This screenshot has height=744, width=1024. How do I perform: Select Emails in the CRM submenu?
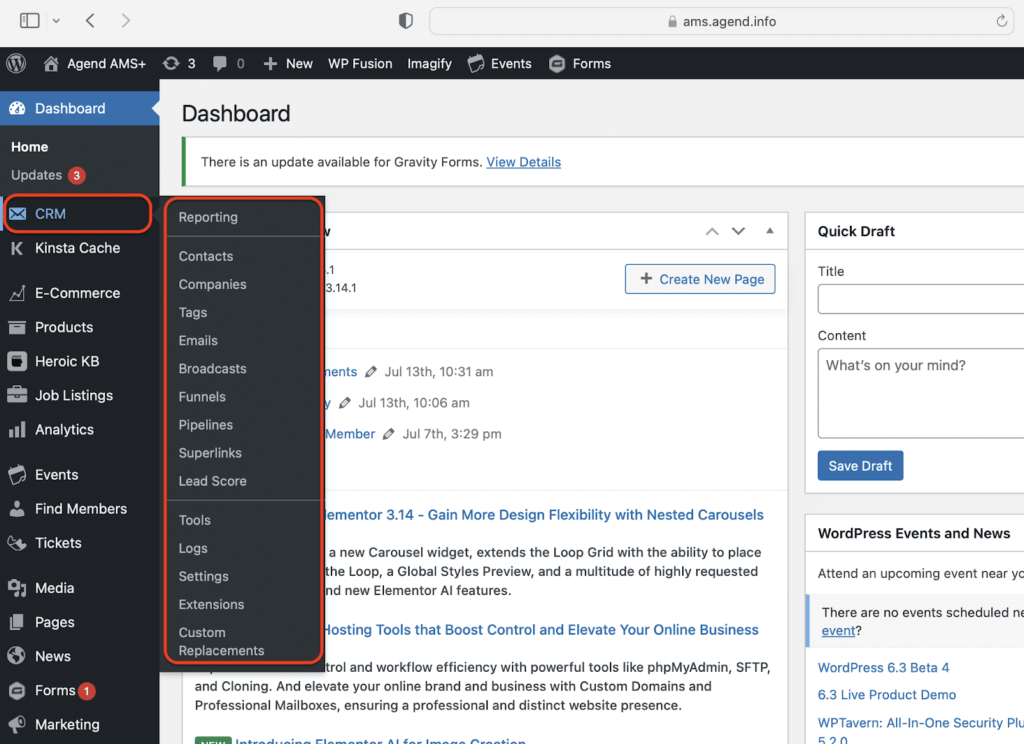(x=198, y=340)
